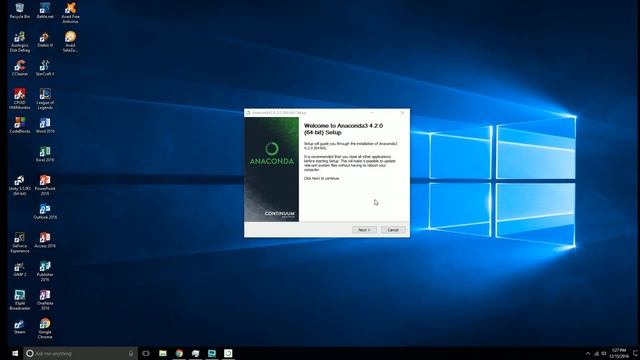Select the Avast Free Antivirus shortcut

pyautogui.click(x=70, y=13)
